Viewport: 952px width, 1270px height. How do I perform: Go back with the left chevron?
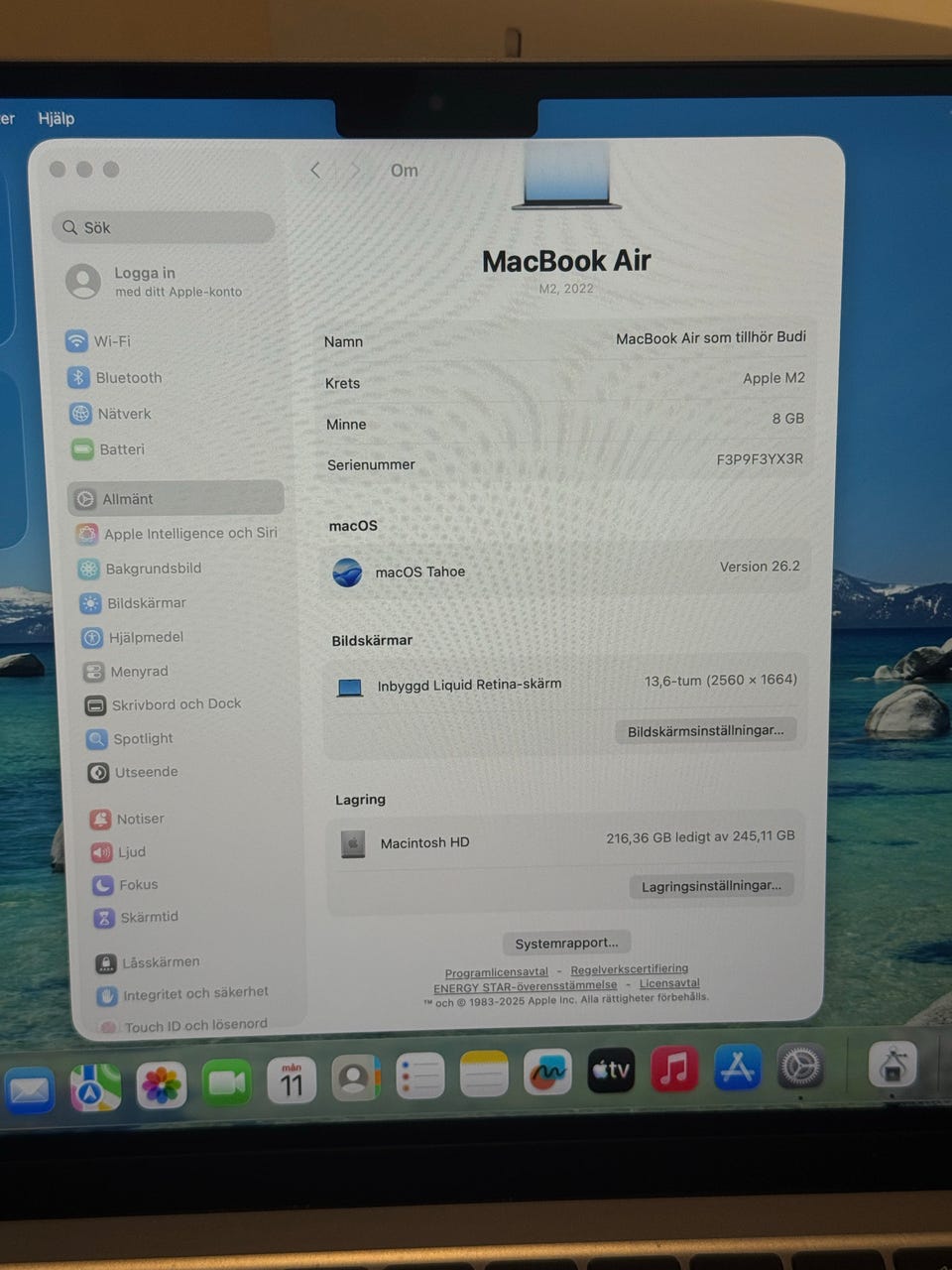tap(315, 171)
